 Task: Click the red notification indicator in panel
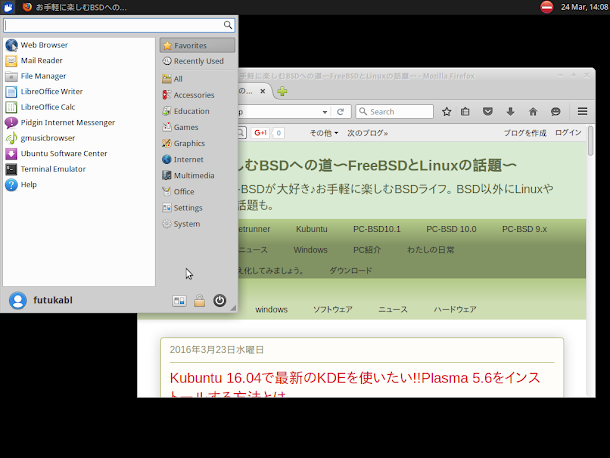pyautogui.click(x=547, y=7)
